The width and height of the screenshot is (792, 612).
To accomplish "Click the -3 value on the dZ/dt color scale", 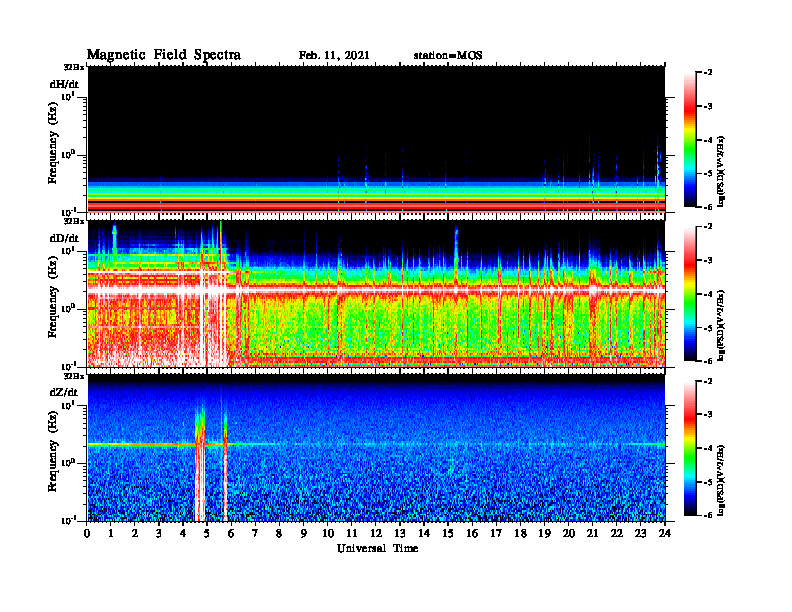I will (708, 415).
